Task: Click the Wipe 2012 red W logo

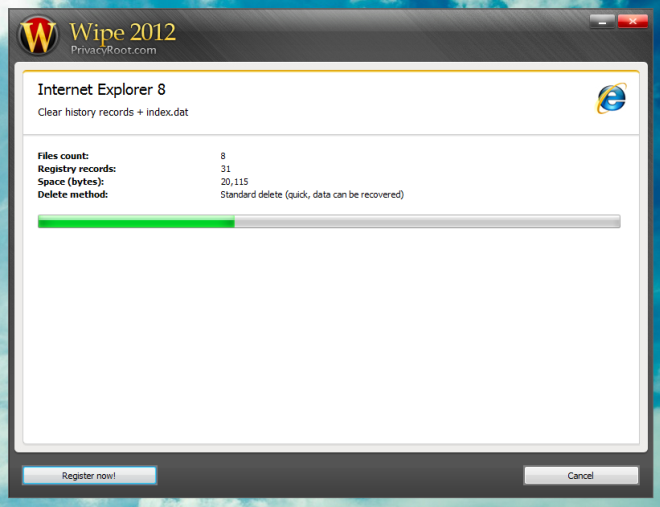Action: (x=38, y=36)
